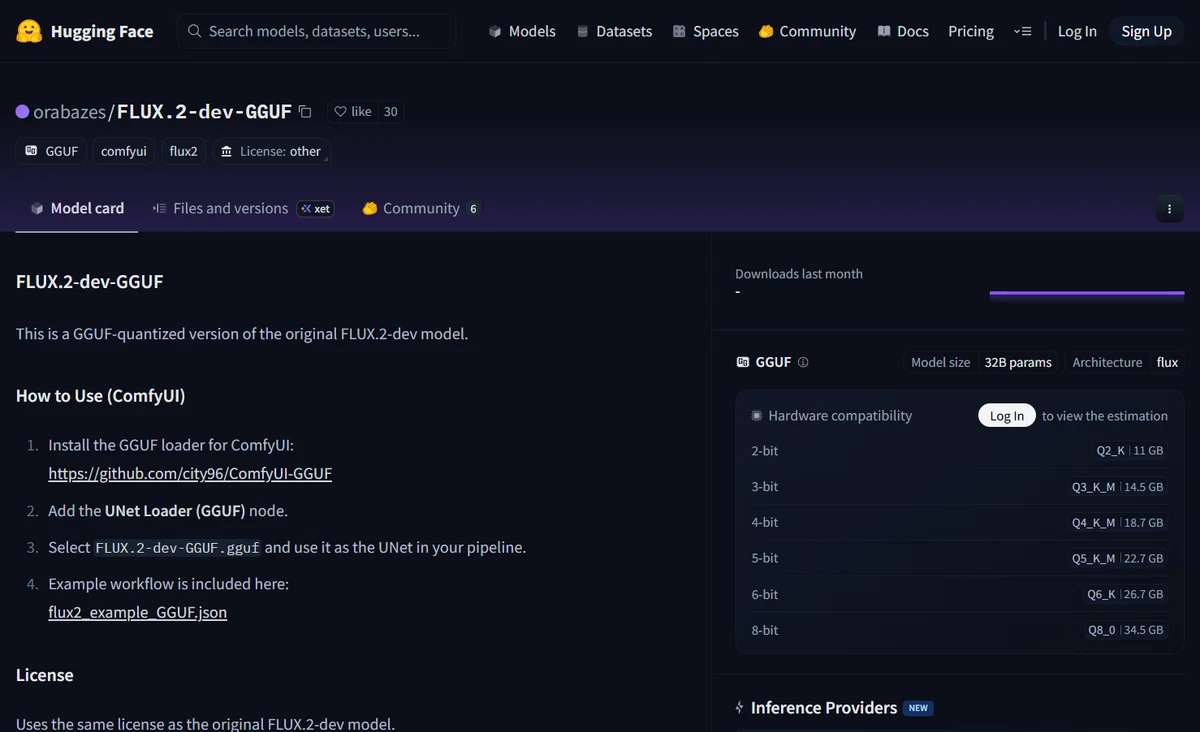Open the Docs page
The height and width of the screenshot is (732, 1200).
tap(903, 31)
